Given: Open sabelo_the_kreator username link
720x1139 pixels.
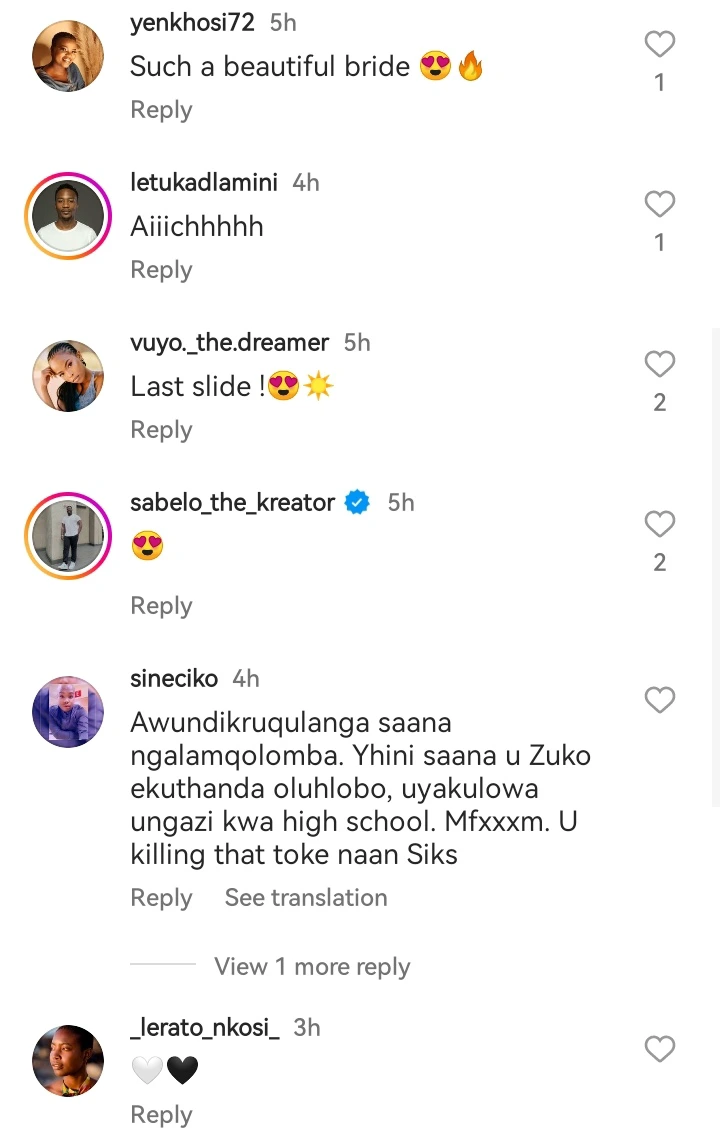Looking at the screenshot, I should point(232,503).
